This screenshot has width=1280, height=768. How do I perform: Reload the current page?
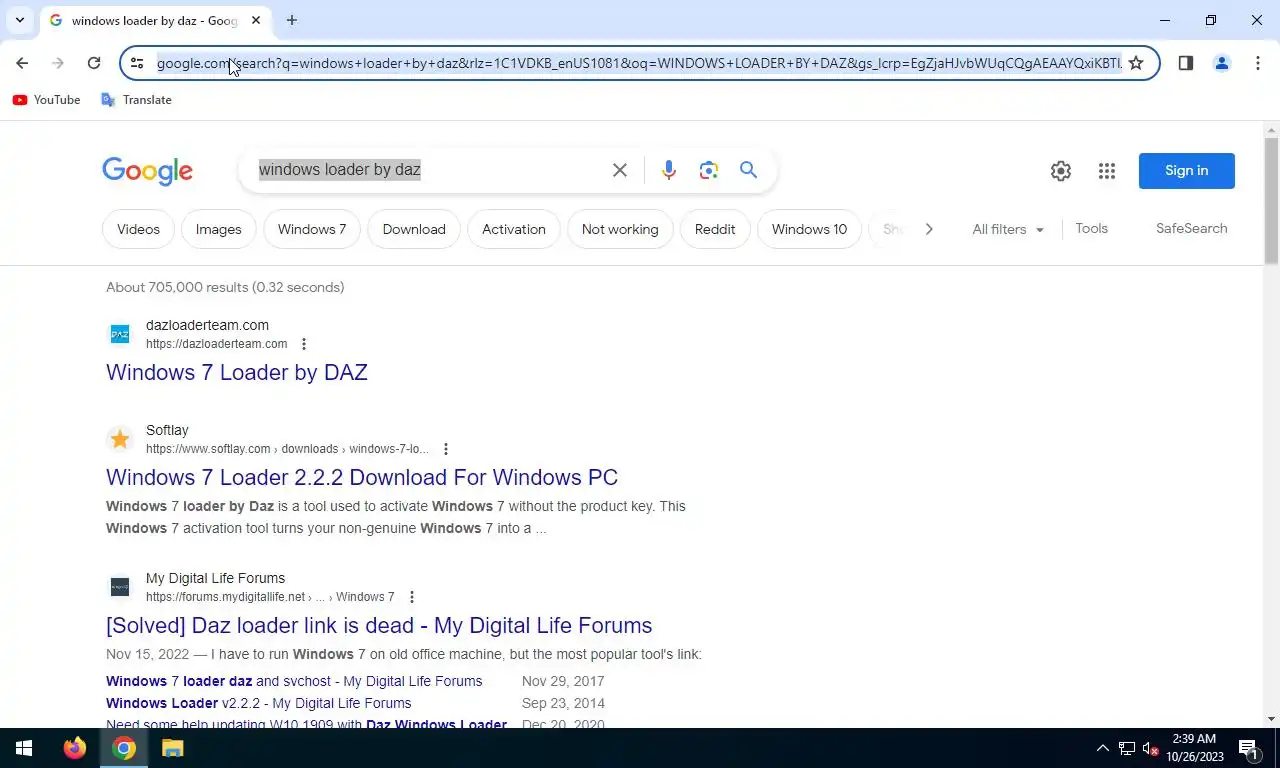click(x=94, y=63)
